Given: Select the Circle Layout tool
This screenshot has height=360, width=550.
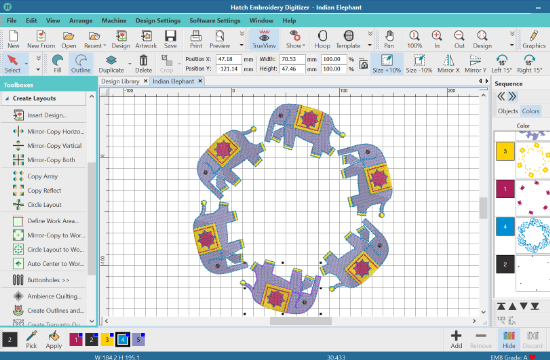Looking at the screenshot, I should pos(44,205).
